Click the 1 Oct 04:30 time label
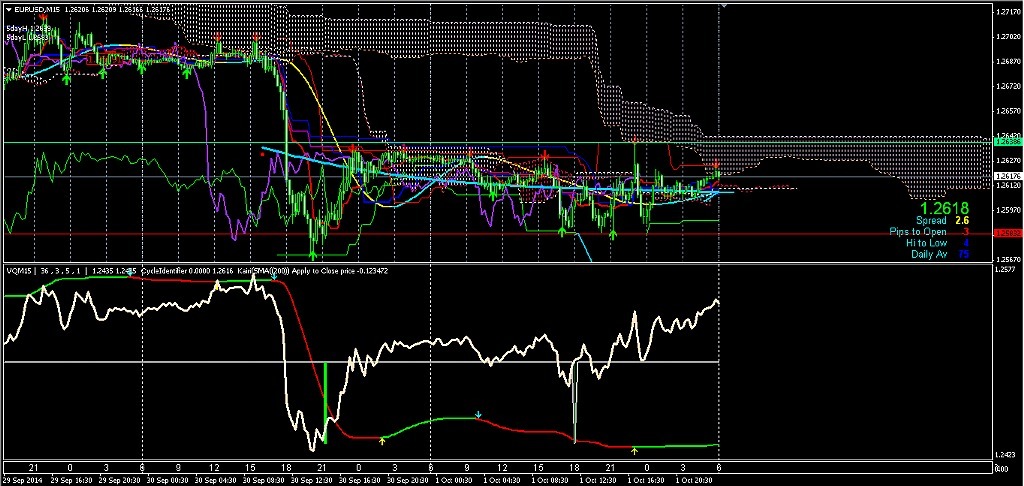The width and height of the screenshot is (1024, 486). coord(502,479)
